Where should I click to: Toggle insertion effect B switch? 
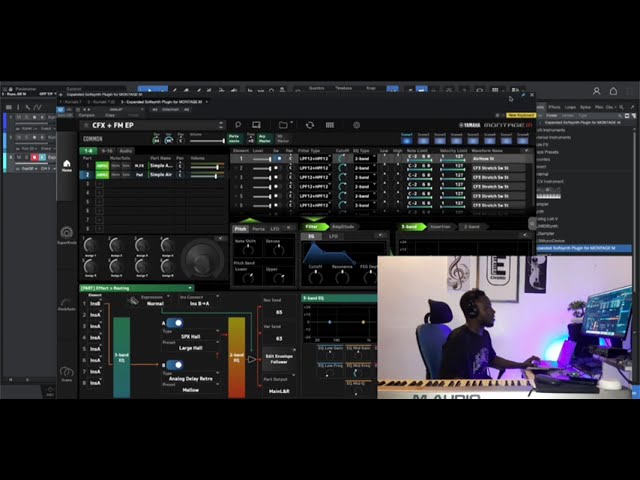click(x=175, y=365)
